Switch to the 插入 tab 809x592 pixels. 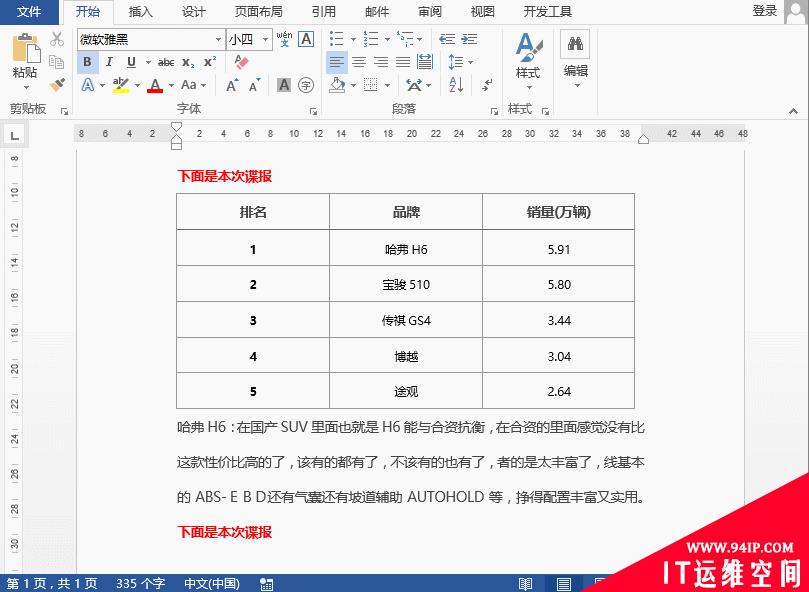click(x=140, y=11)
